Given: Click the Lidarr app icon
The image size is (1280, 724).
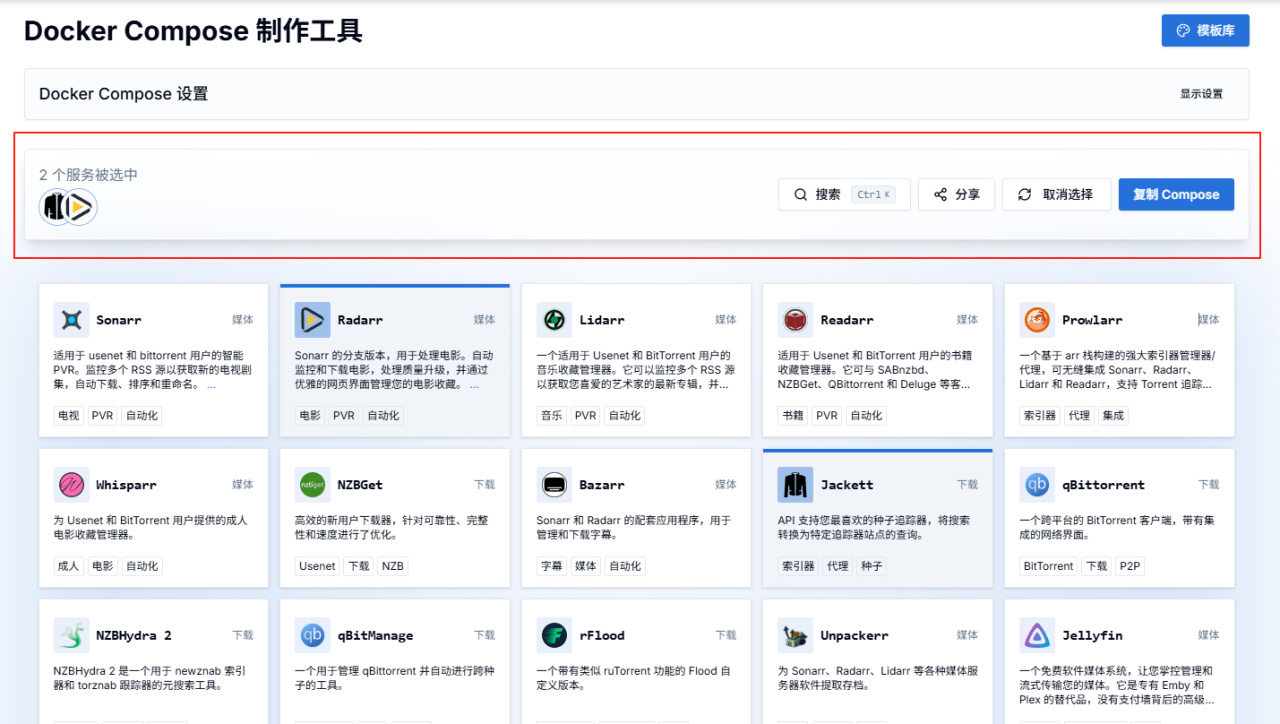Looking at the screenshot, I should point(554,320).
